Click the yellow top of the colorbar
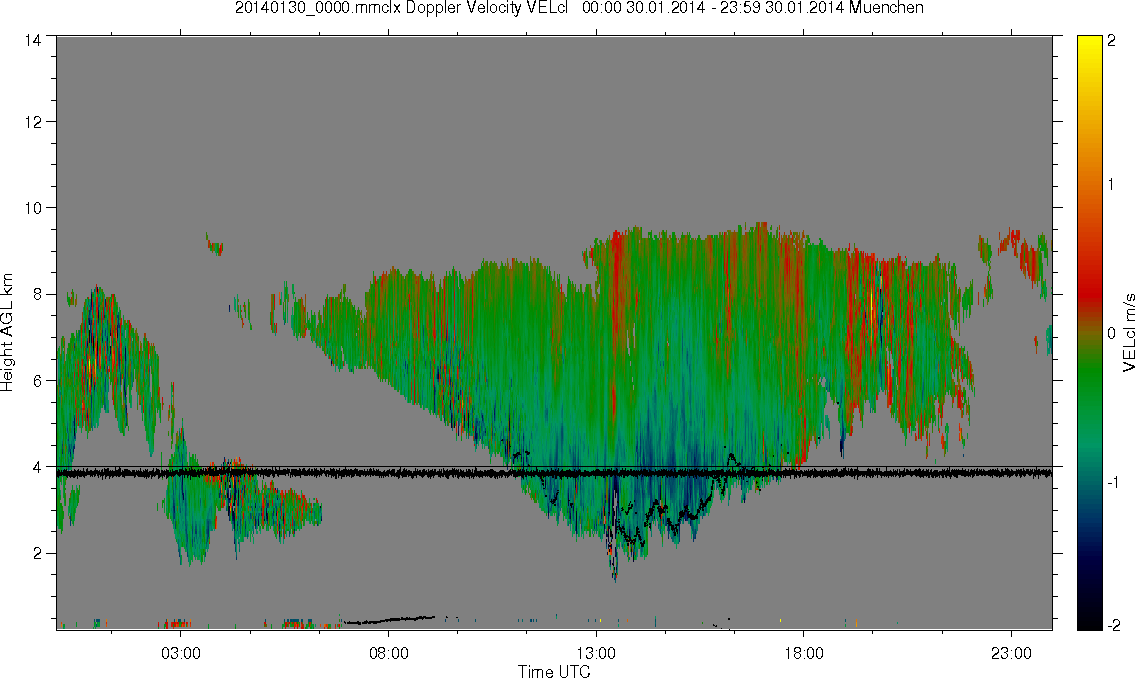This screenshot has width=1135, height=678. [x=1089, y=47]
